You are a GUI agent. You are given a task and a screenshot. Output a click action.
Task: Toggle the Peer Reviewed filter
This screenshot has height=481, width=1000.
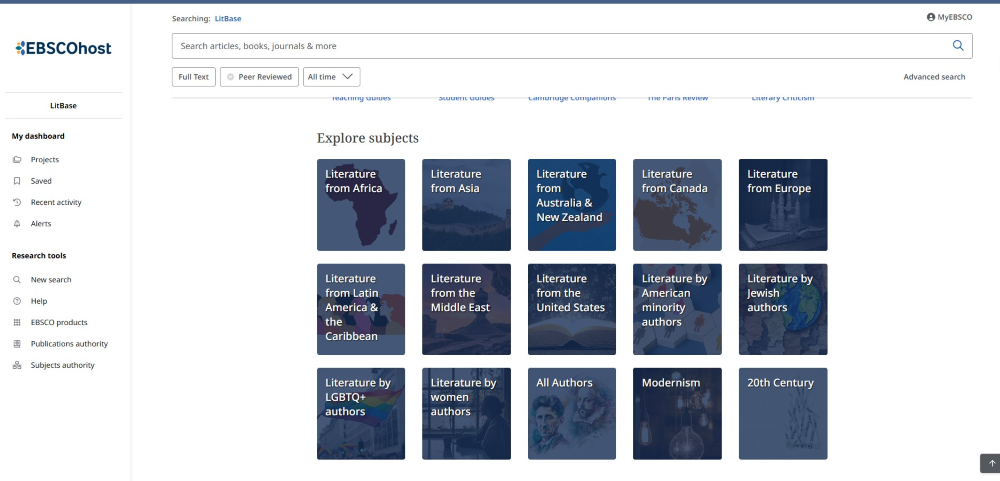260,77
